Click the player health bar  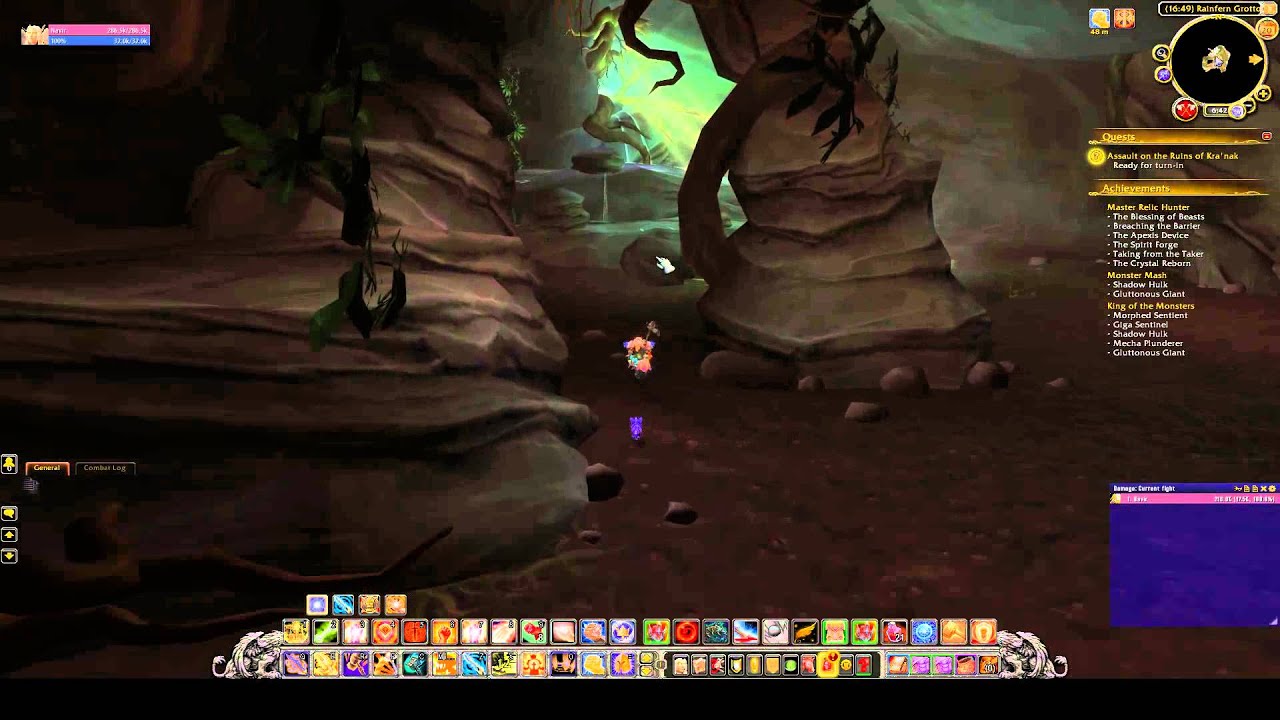coord(98,31)
